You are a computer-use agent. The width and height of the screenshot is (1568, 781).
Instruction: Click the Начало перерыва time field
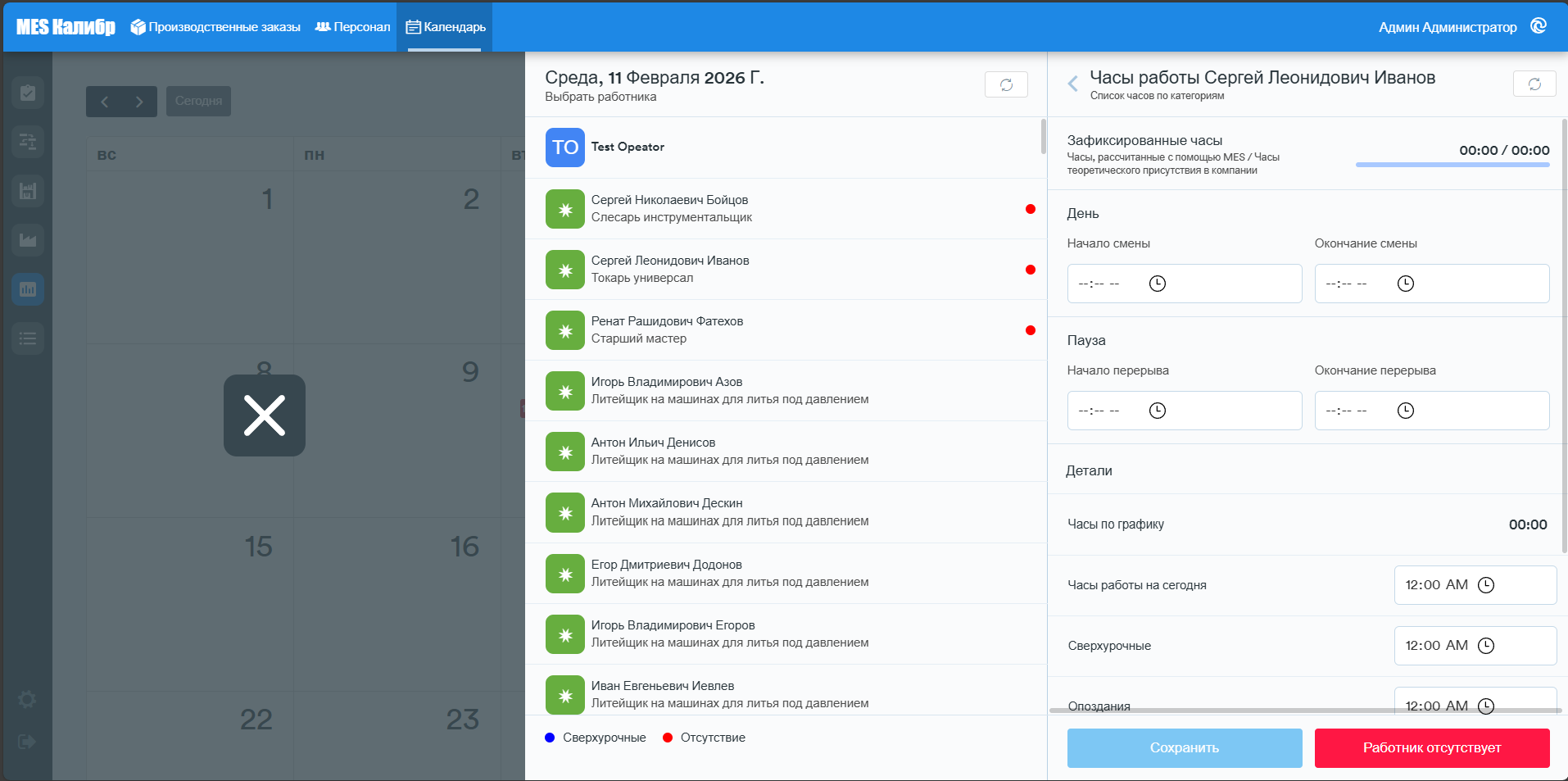tap(1185, 411)
